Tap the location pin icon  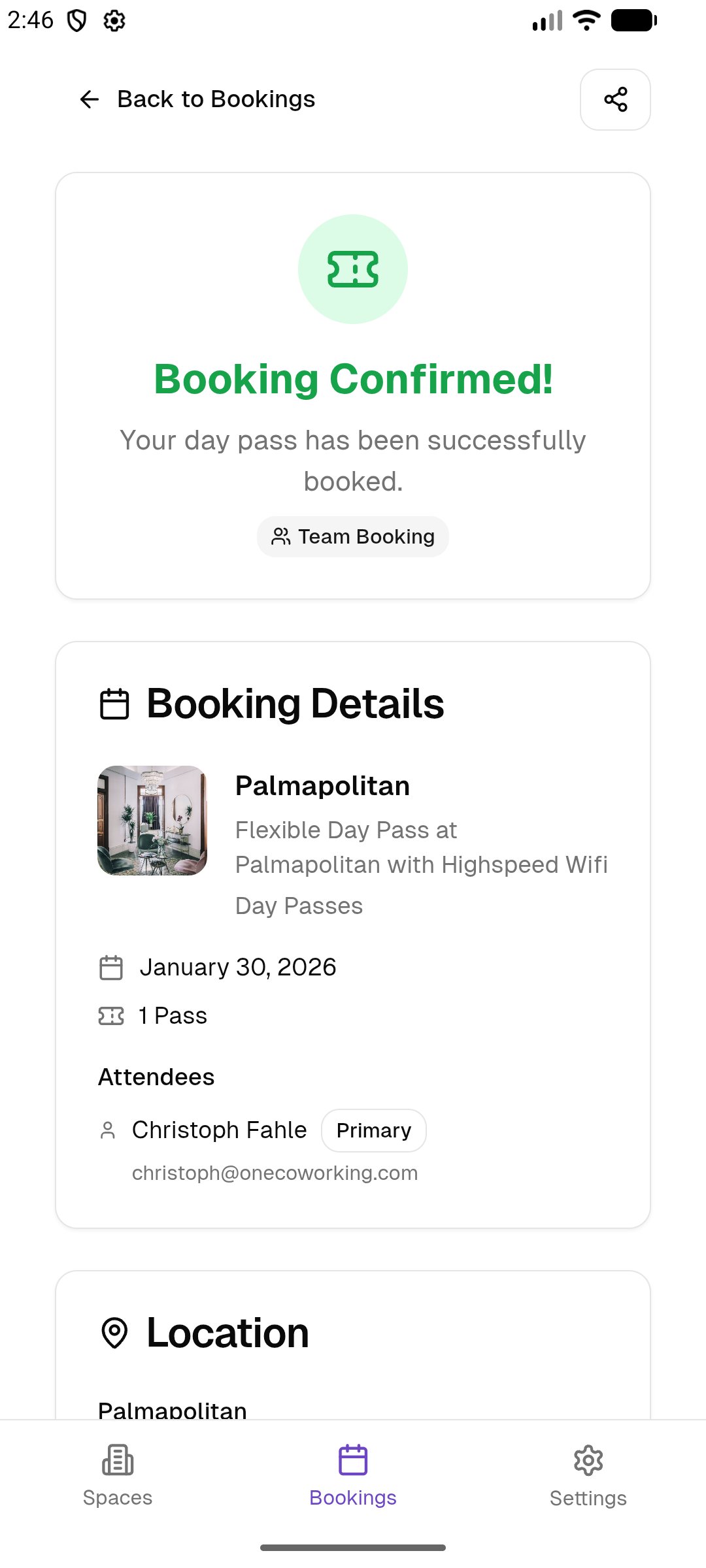114,1333
